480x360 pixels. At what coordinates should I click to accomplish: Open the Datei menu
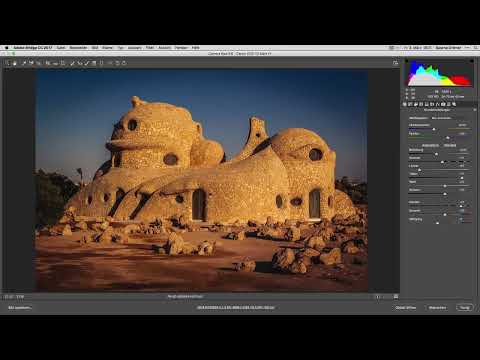coord(61,48)
